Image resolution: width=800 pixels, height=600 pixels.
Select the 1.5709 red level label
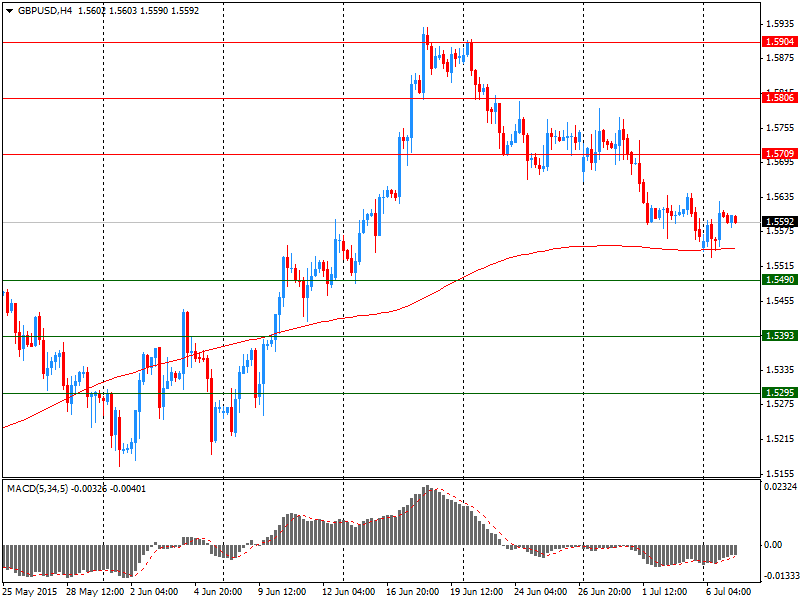coord(779,154)
